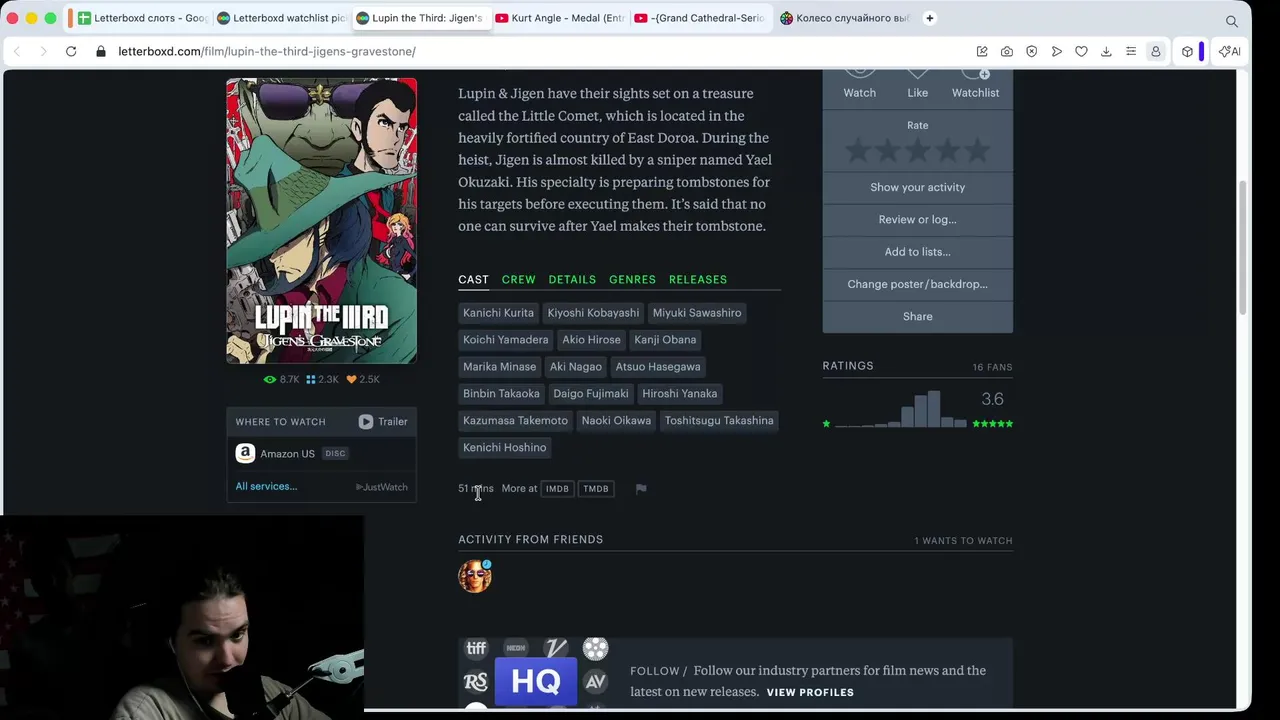Click the 1 WANTS TO WATCH link
The width and height of the screenshot is (1280, 720).
coord(963,541)
